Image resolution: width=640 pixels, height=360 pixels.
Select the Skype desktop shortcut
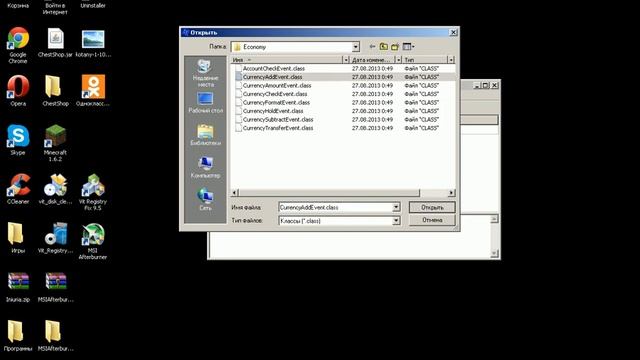click(x=18, y=140)
